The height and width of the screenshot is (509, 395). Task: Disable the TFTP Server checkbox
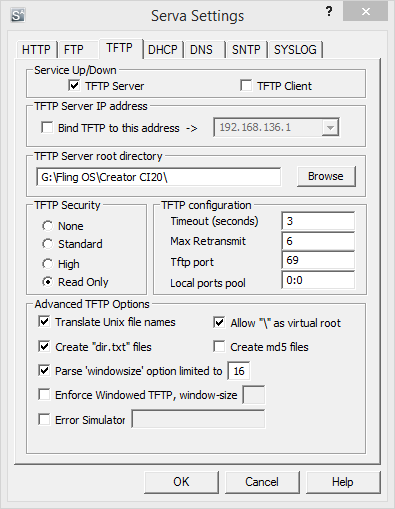[x=74, y=86]
